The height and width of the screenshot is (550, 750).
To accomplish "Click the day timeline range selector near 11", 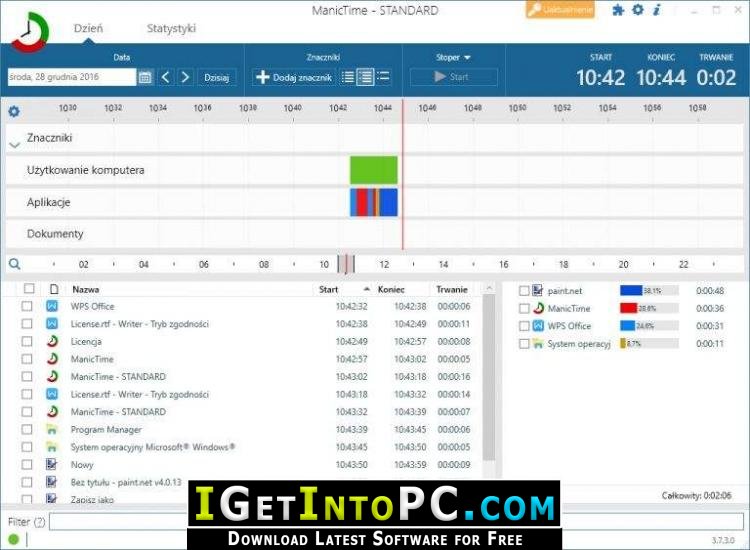I will 346,264.
